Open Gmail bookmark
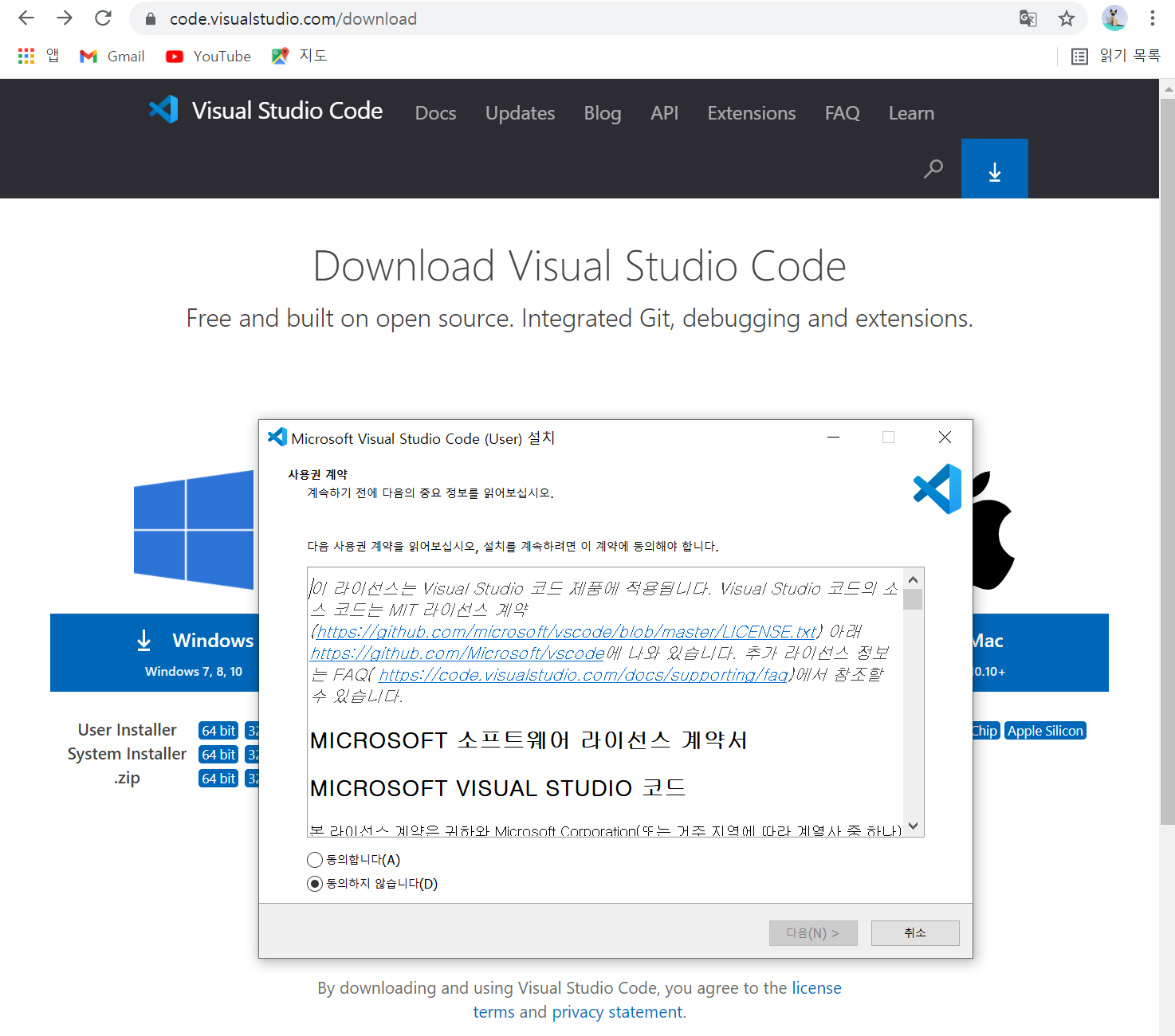 [112, 56]
